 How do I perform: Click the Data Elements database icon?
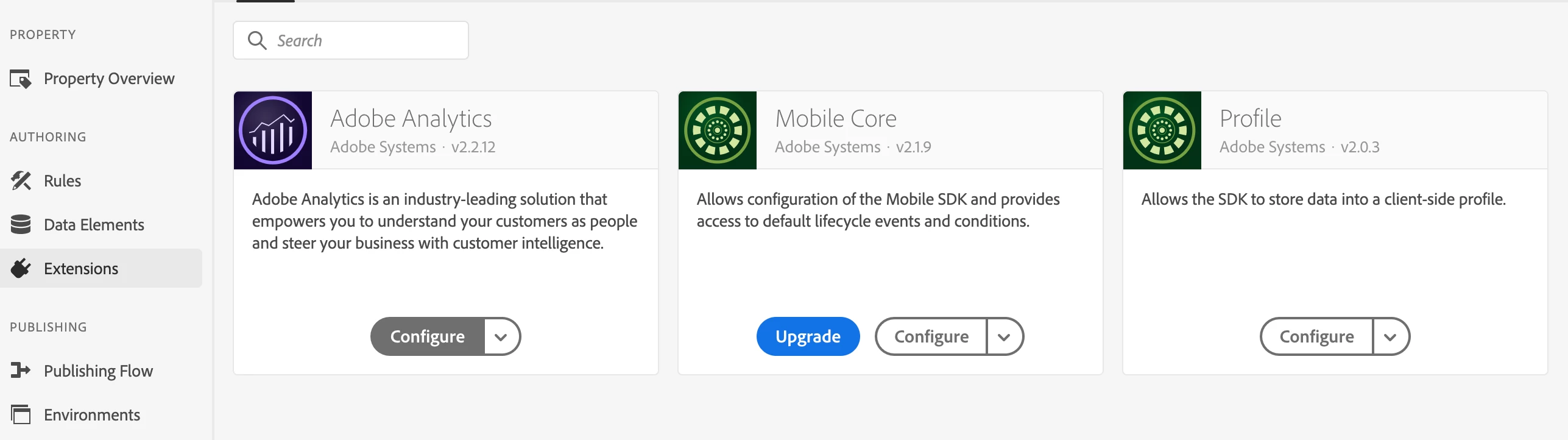coord(21,225)
